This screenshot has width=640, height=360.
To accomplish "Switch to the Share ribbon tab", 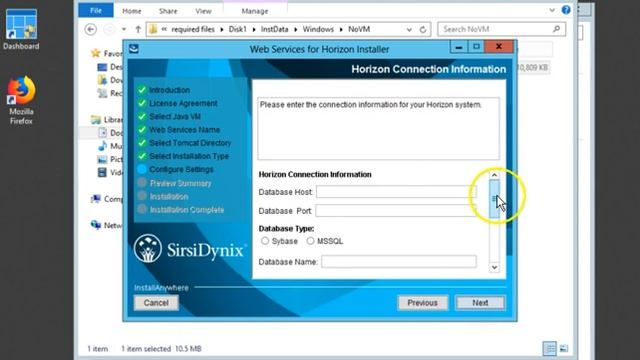I will 168,11.
